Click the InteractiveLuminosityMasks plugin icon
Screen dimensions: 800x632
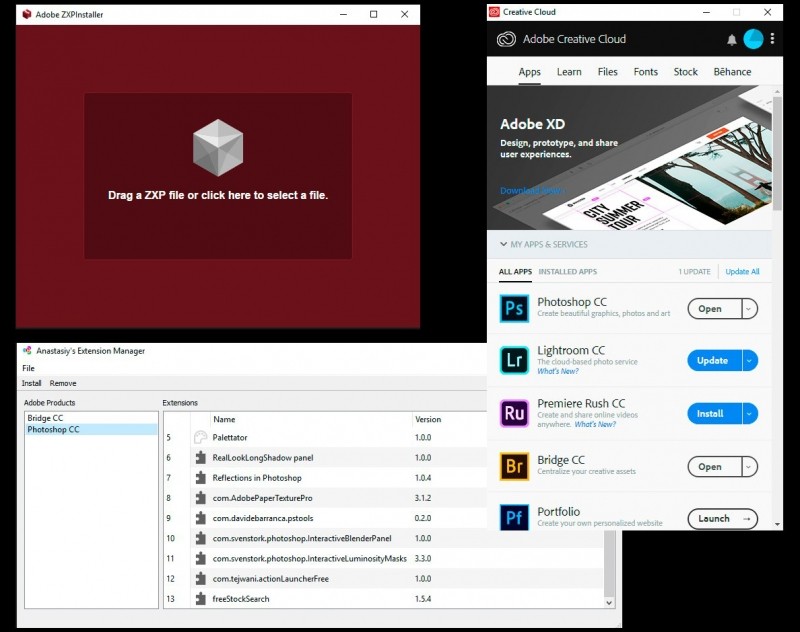click(201, 559)
